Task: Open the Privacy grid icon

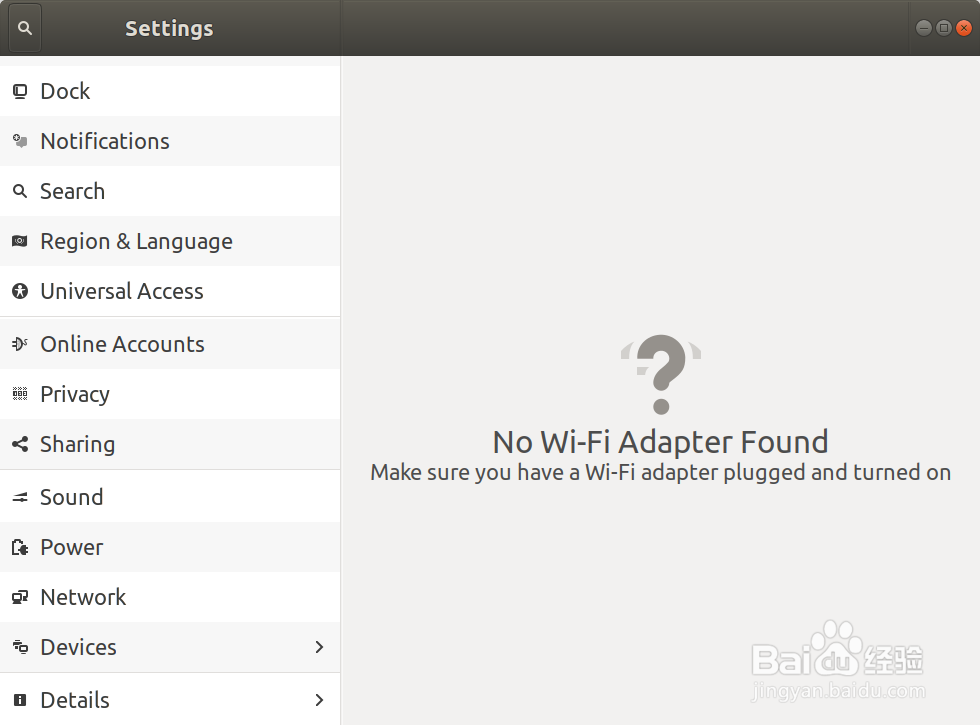Action: tap(20, 394)
